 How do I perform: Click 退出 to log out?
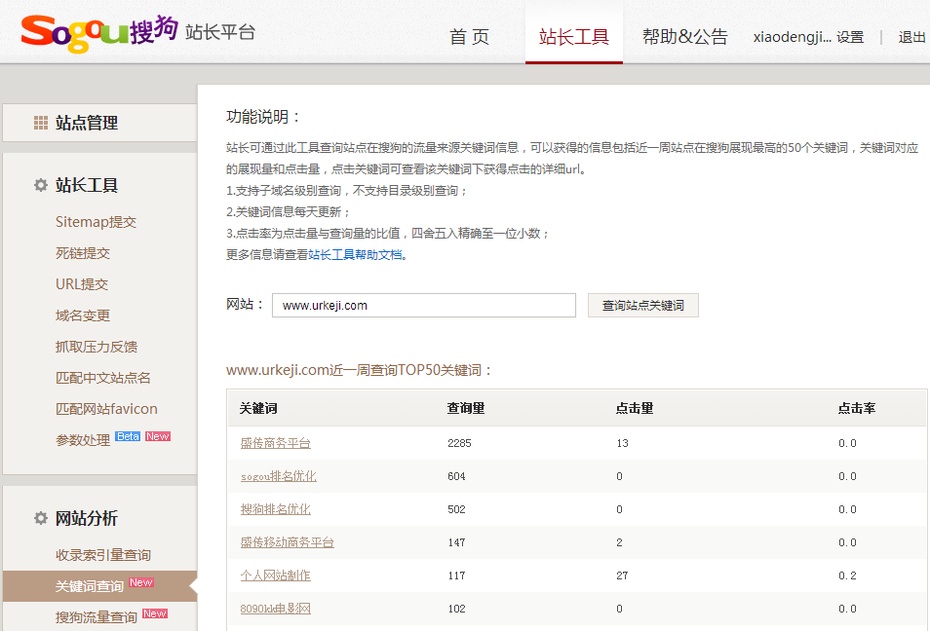911,36
